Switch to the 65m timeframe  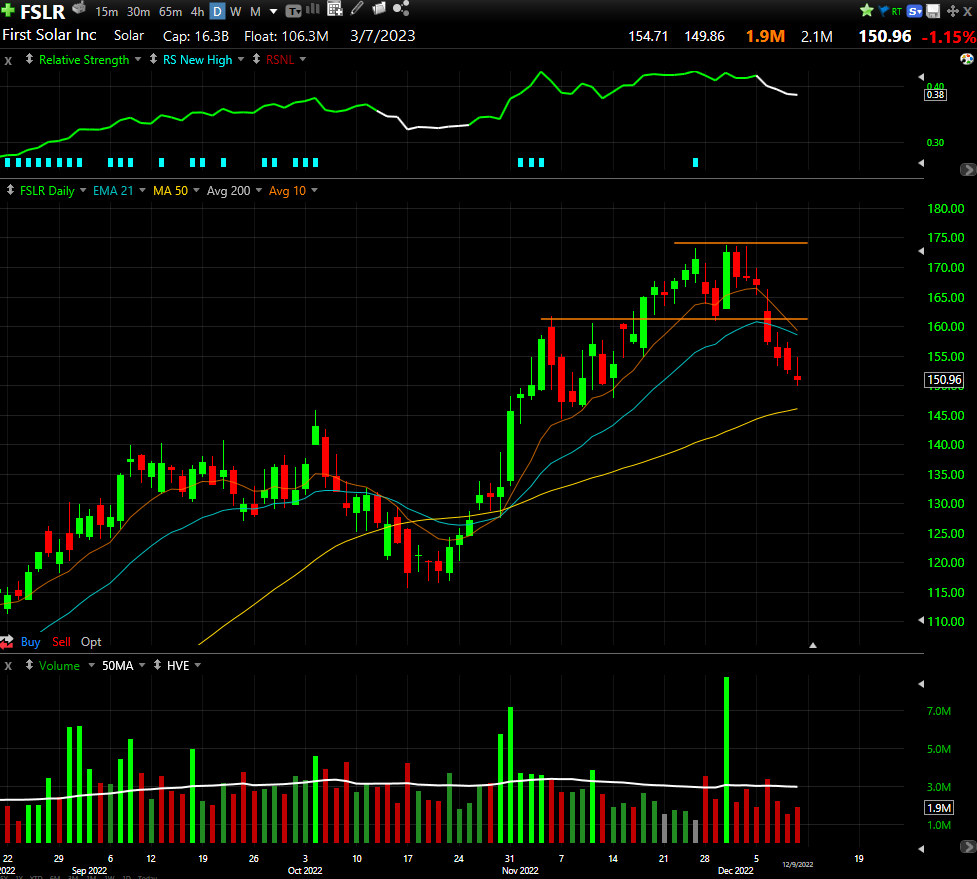[170, 11]
